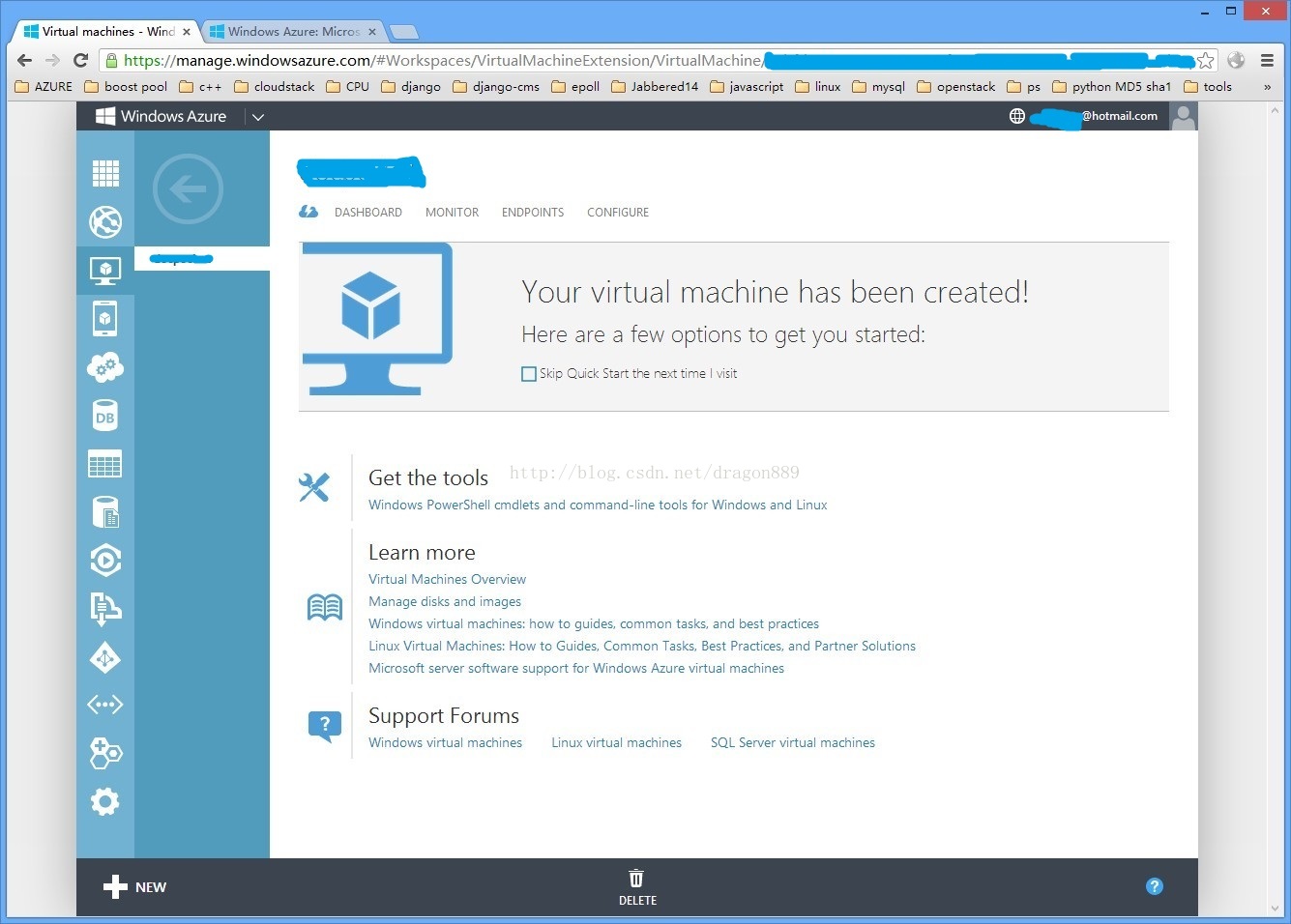Open Settings gear icon in sidebar
The height and width of the screenshot is (924, 1291).
click(105, 801)
